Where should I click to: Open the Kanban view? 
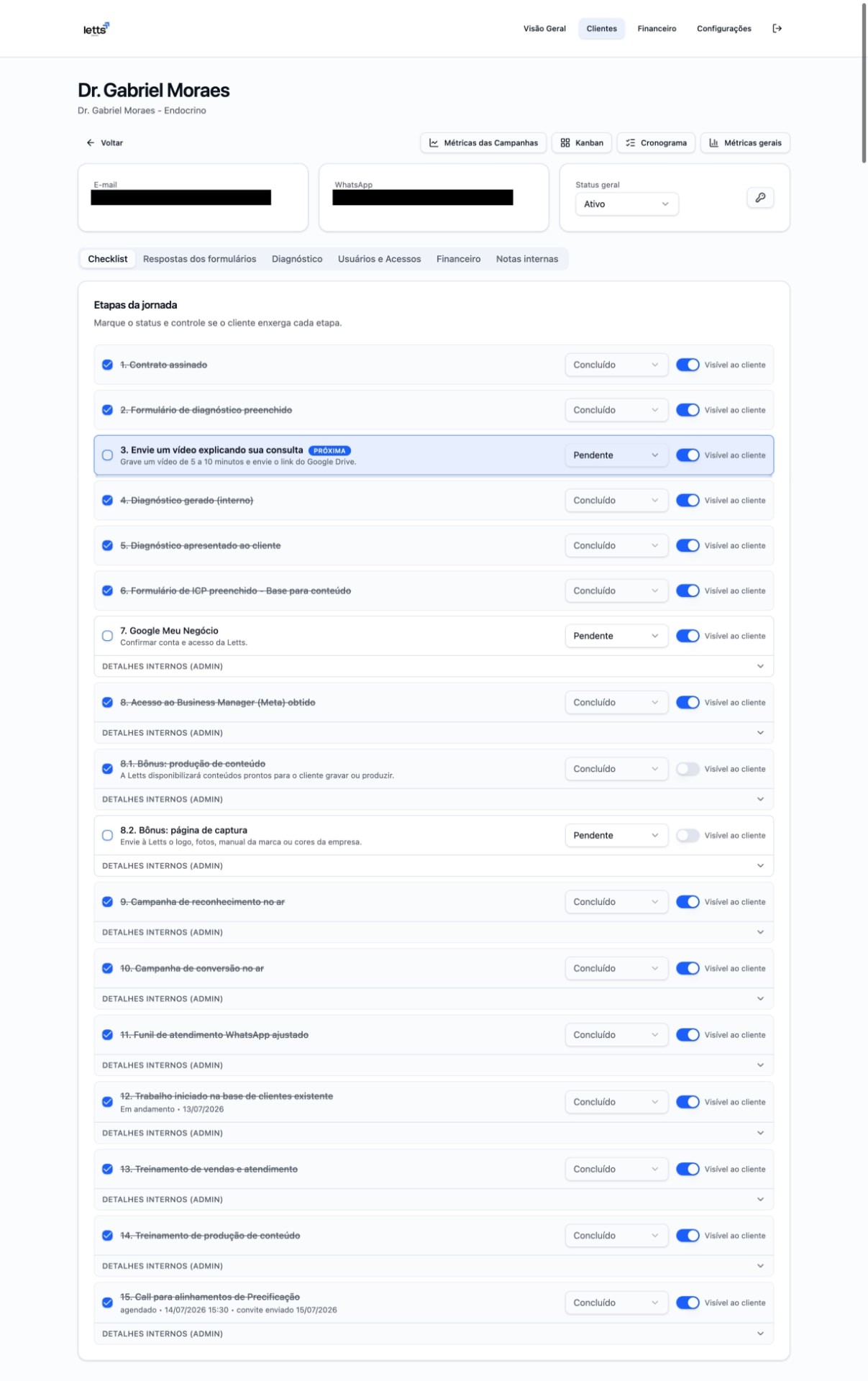coord(582,142)
